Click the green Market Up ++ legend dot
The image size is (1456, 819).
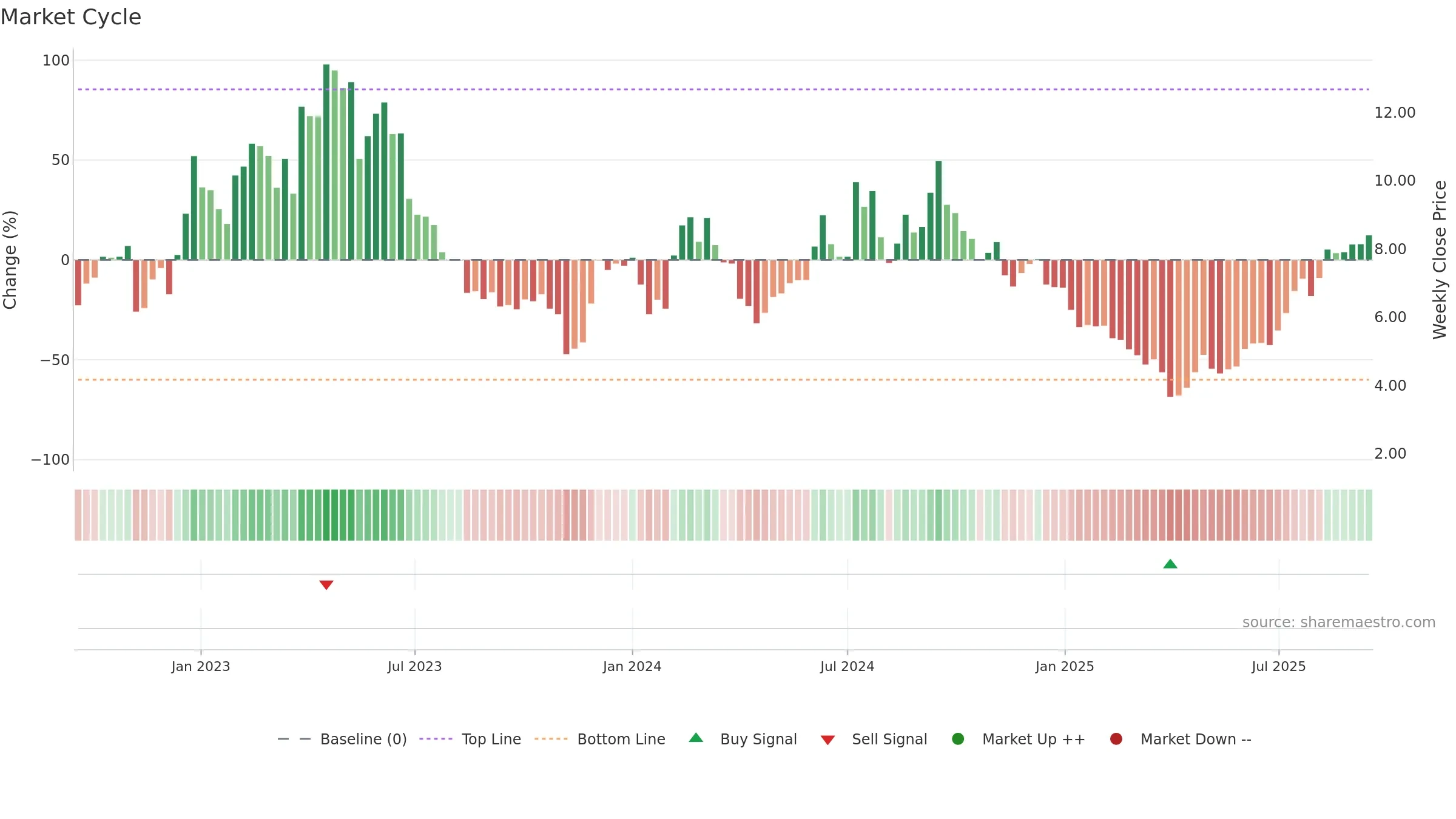(x=959, y=739)
